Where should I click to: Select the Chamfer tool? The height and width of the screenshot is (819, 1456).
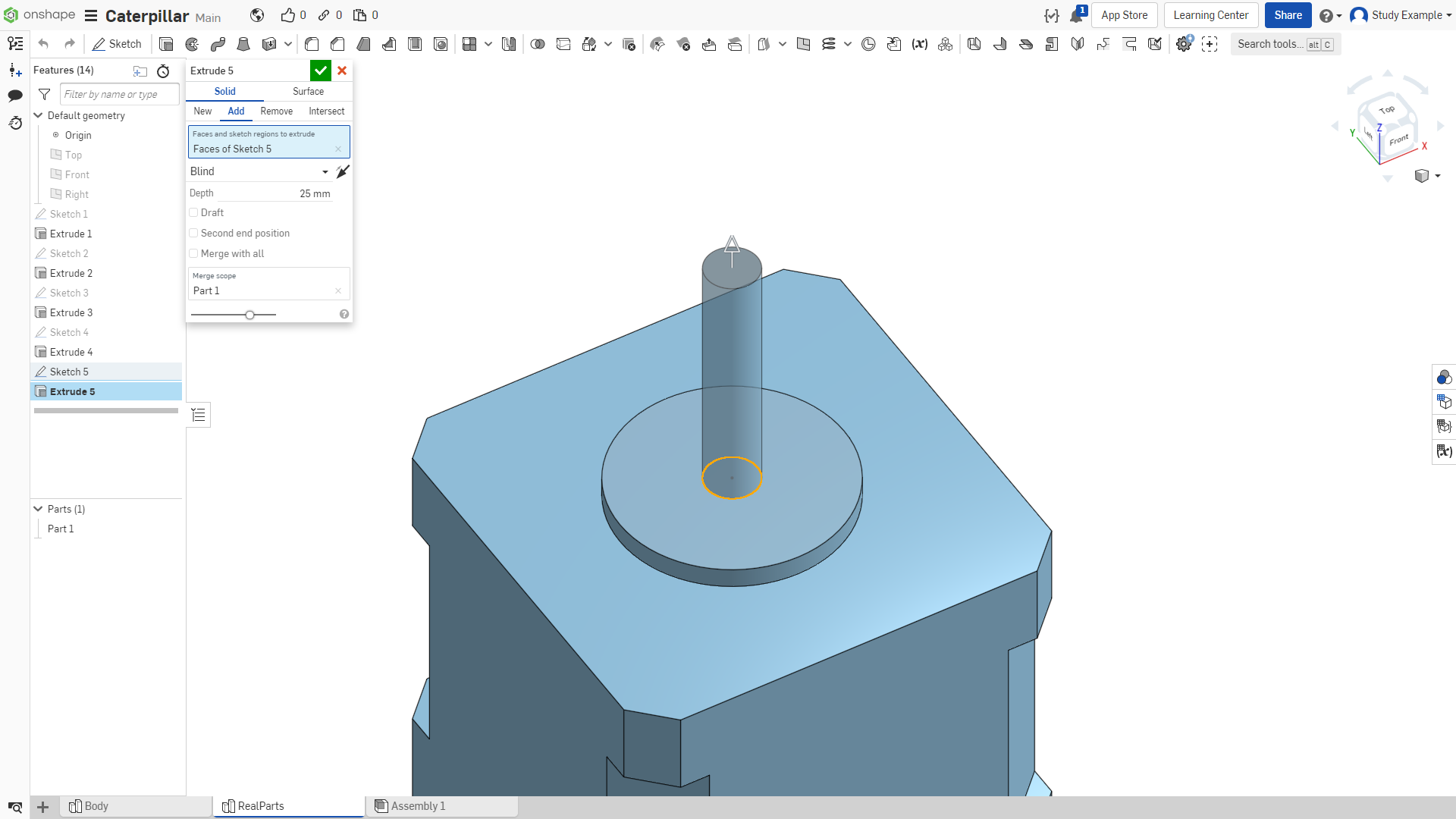coord(337,44)
